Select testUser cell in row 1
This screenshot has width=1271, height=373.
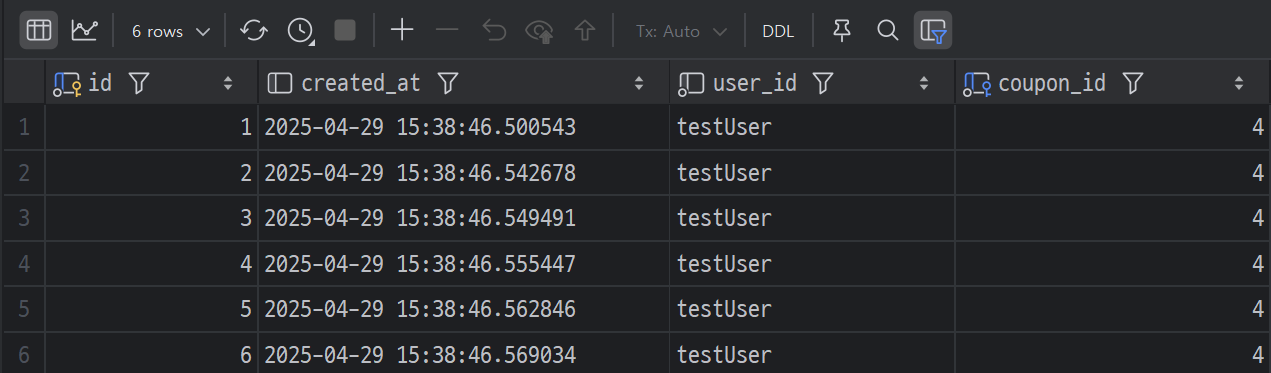812,127
